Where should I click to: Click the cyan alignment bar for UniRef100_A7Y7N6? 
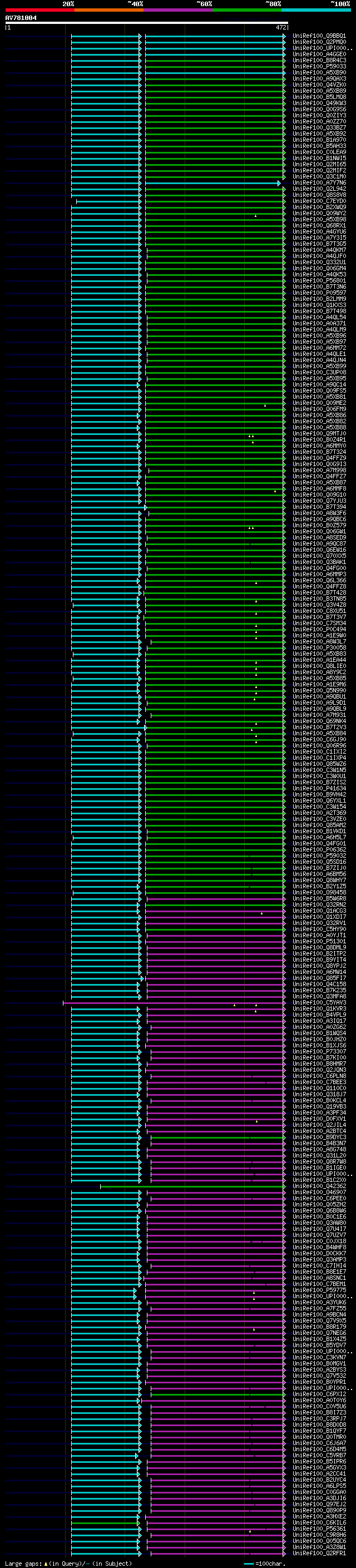212,183
